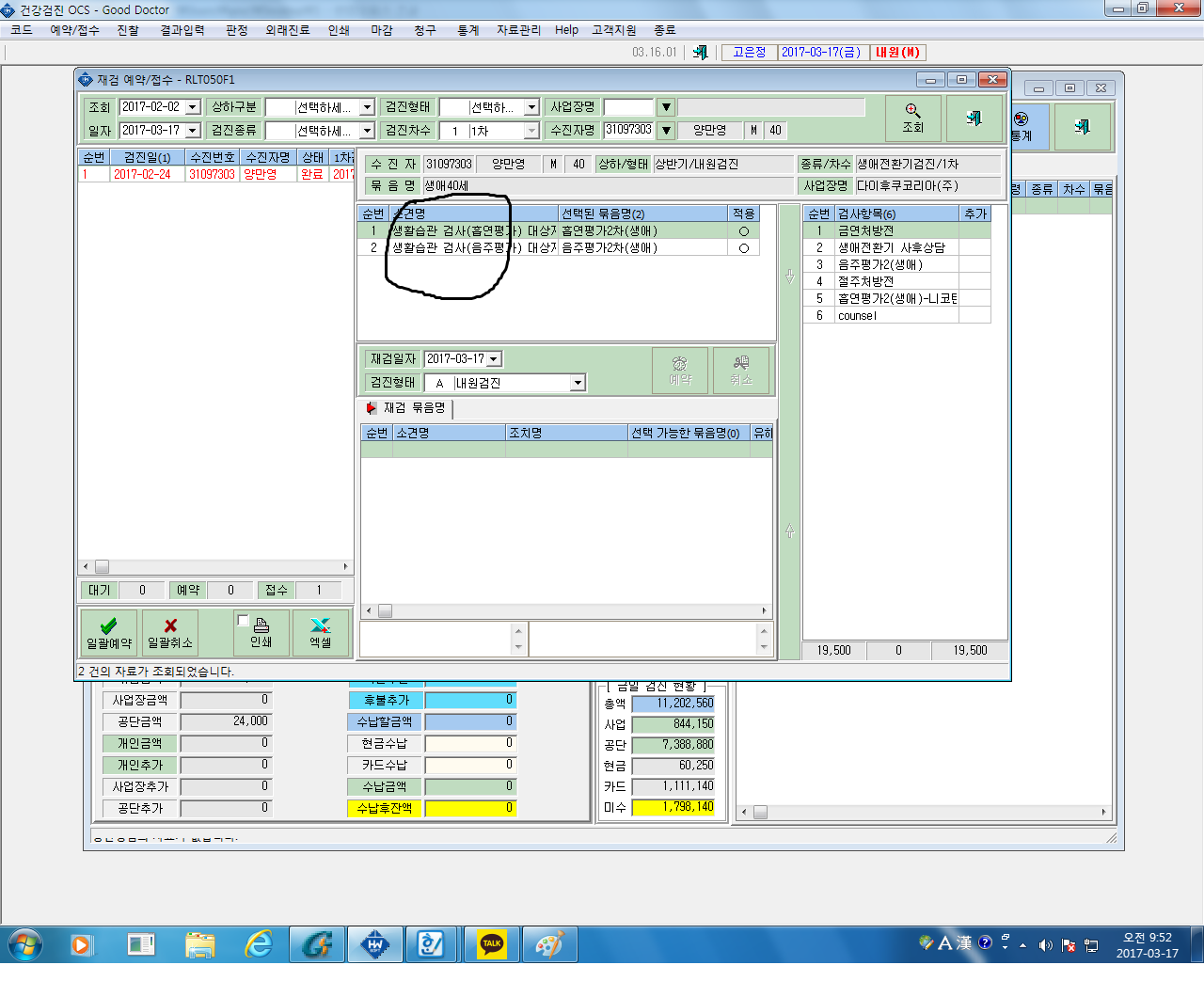1204x997 pixels.
Task: Open the 통계 menu
Action: 467,30
